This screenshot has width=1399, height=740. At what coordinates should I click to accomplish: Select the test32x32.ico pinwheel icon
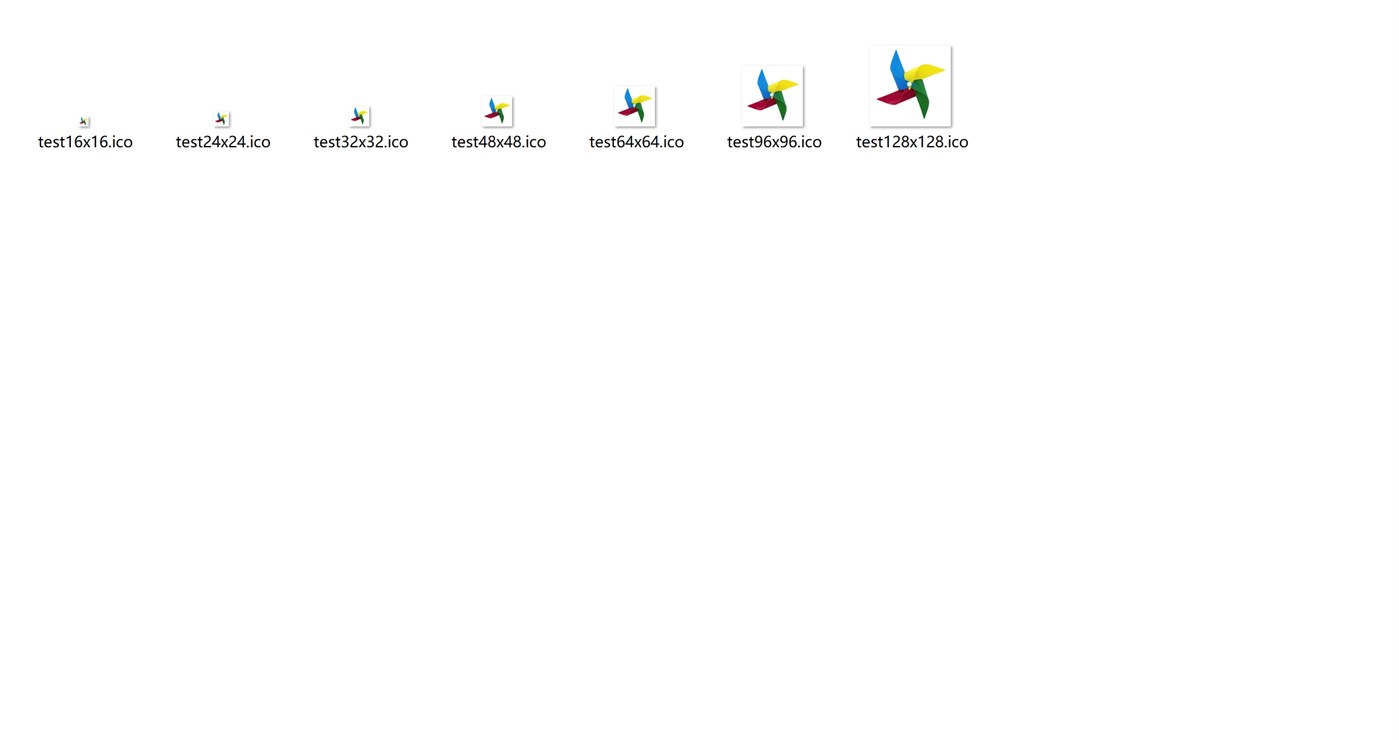(360, 114)
